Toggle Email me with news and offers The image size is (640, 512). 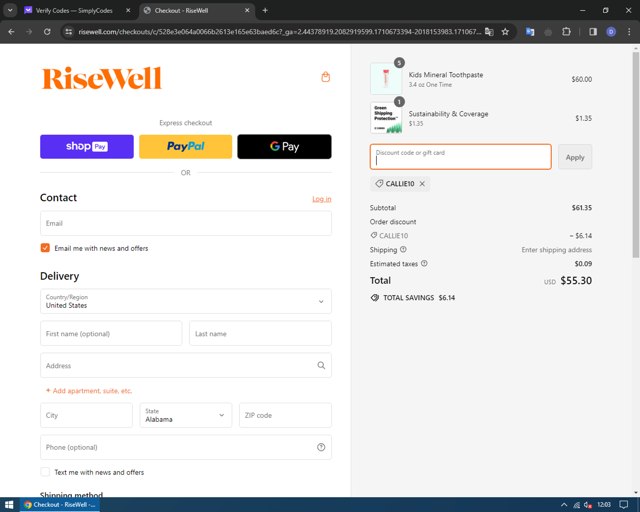coord(45,248)
